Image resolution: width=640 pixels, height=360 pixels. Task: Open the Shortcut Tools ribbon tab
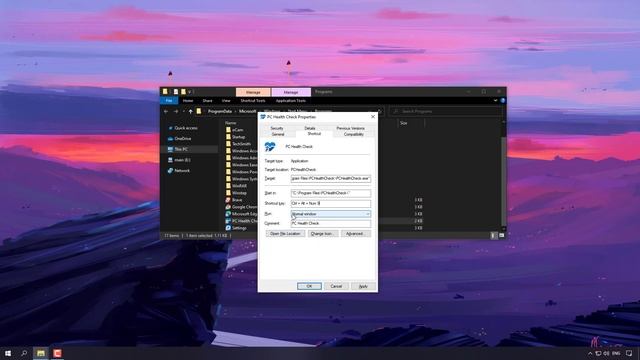click(x=253, y=100)
